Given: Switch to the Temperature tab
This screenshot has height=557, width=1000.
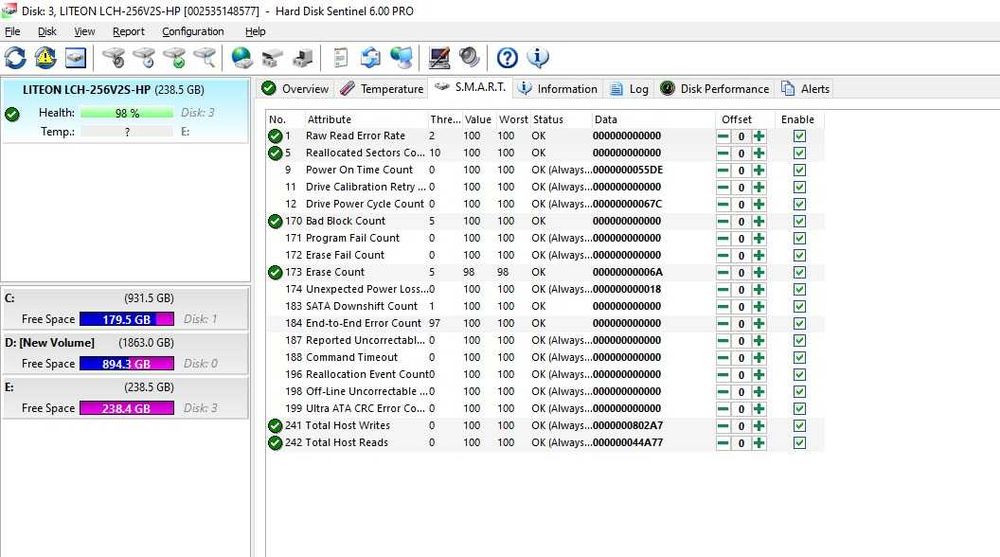Looking at the screenshot, I should 381,89.
